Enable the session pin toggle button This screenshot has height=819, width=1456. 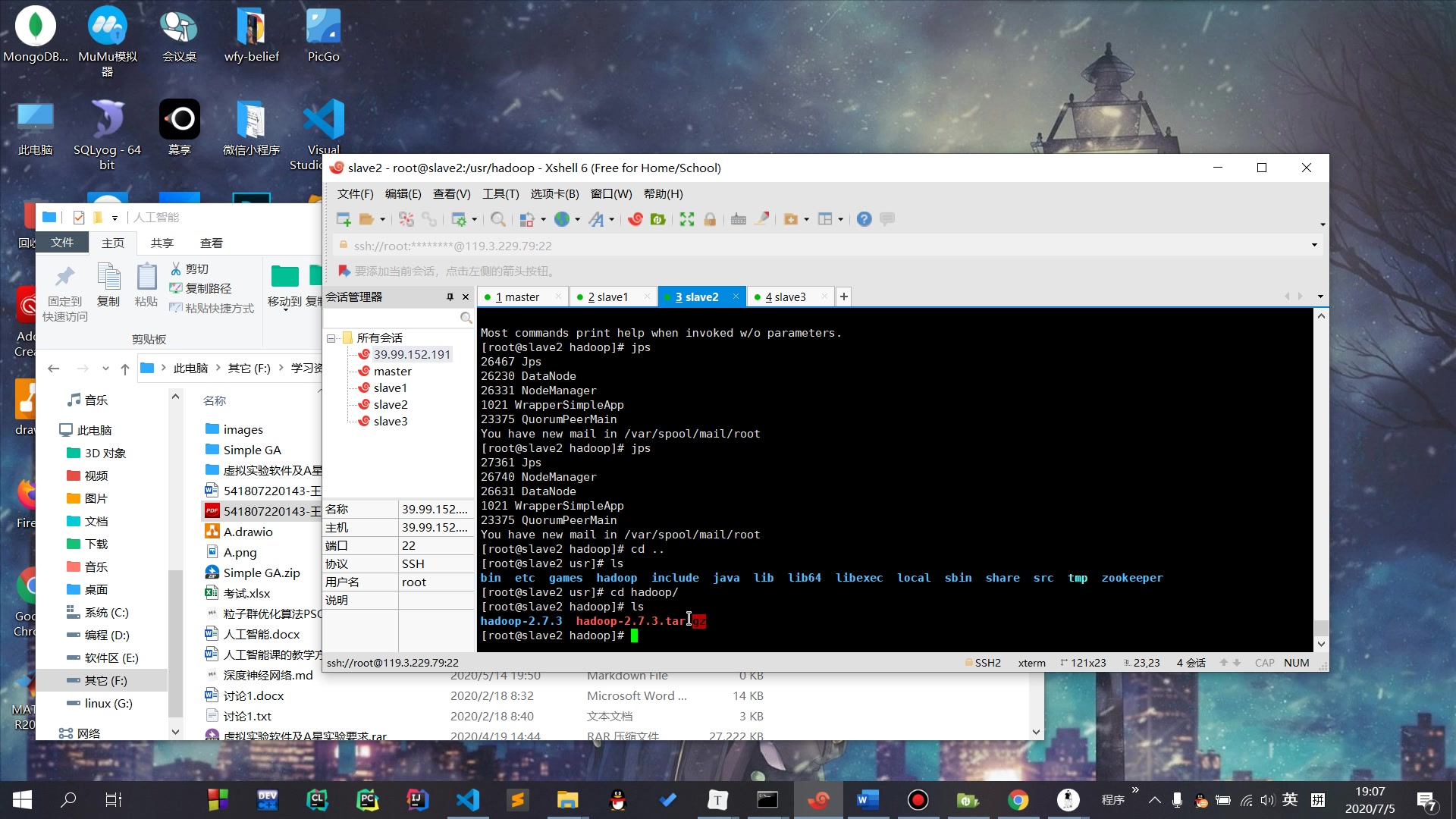click(x=449, y=296)
